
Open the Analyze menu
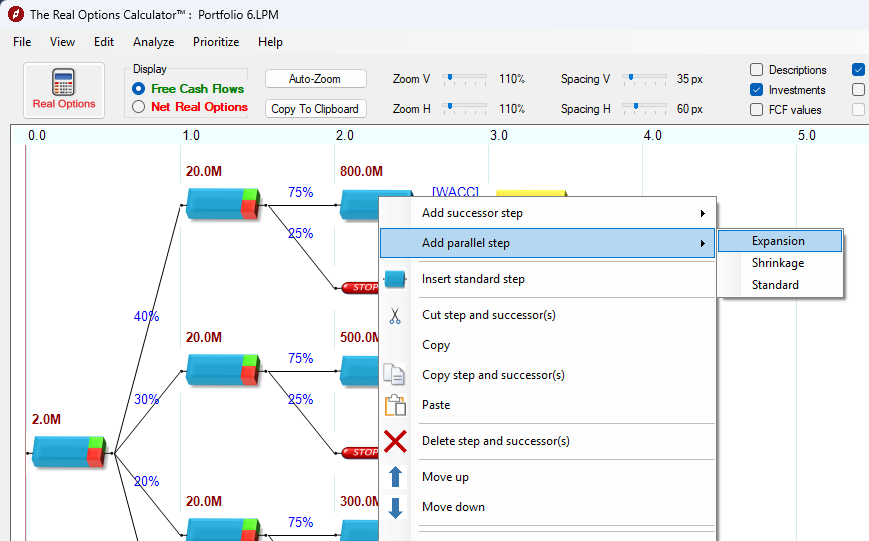click(153, 42)
